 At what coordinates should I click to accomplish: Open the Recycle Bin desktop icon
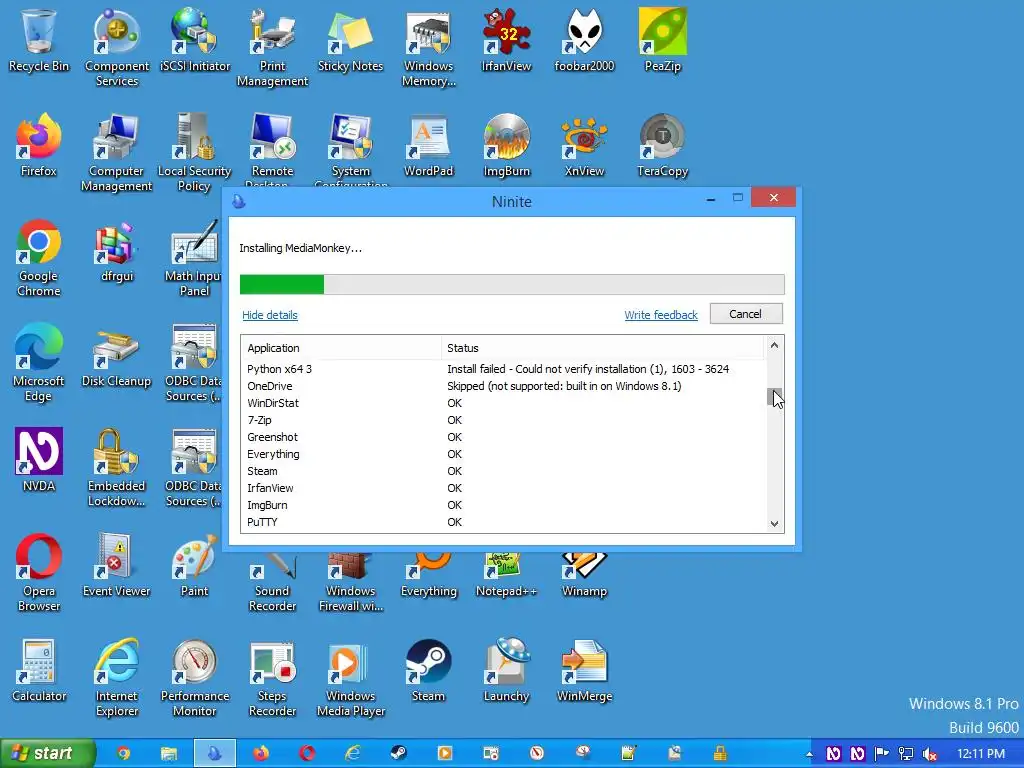(x=39, y=39)
